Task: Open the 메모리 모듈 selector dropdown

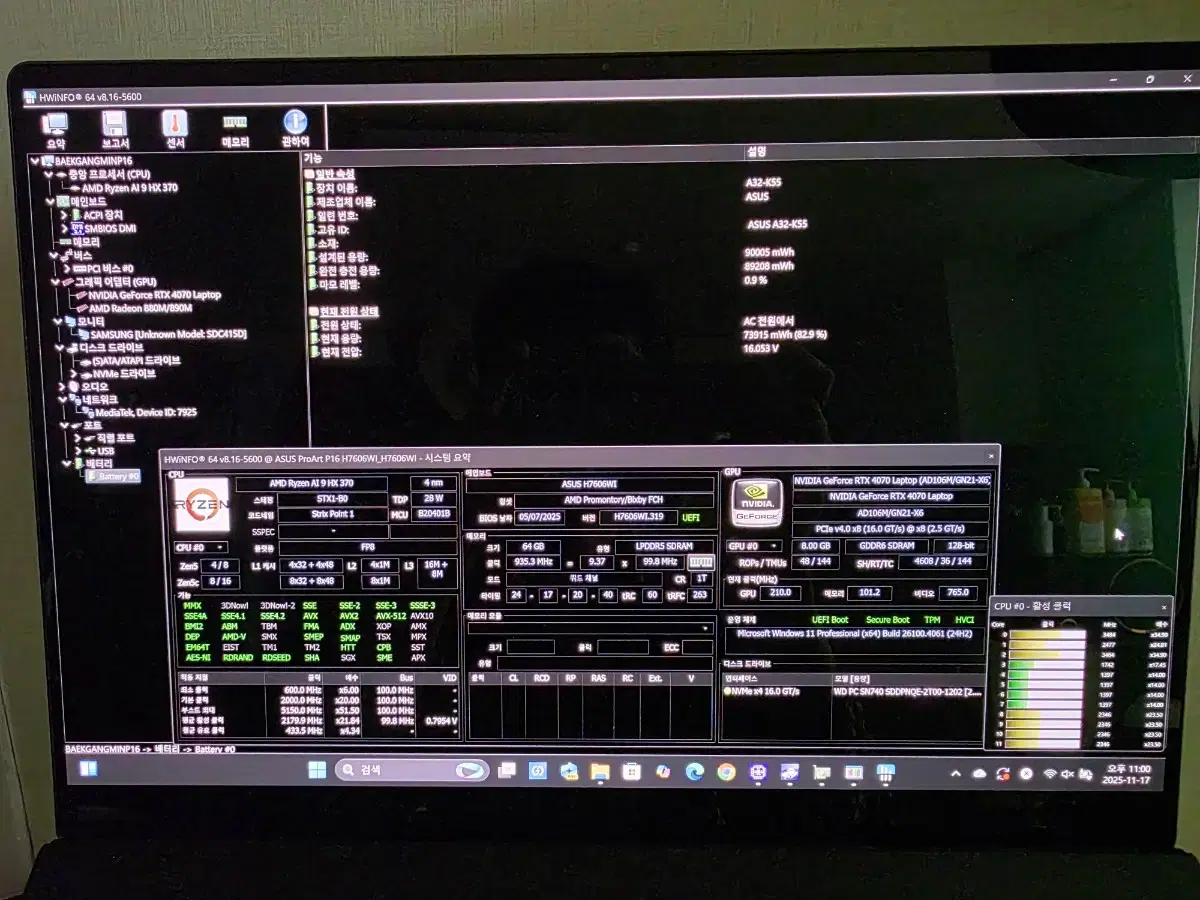Action: point(590,629)
